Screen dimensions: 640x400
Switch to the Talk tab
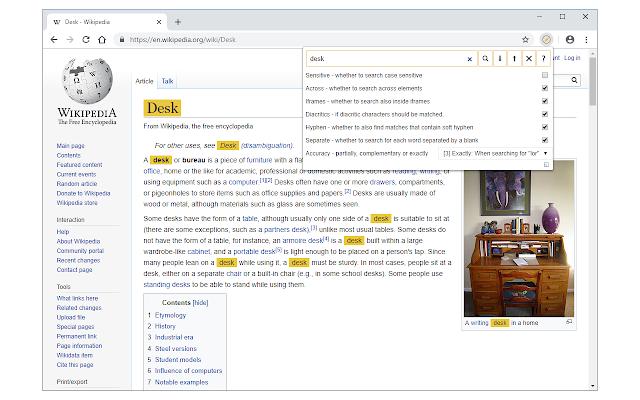coord(167,81)
